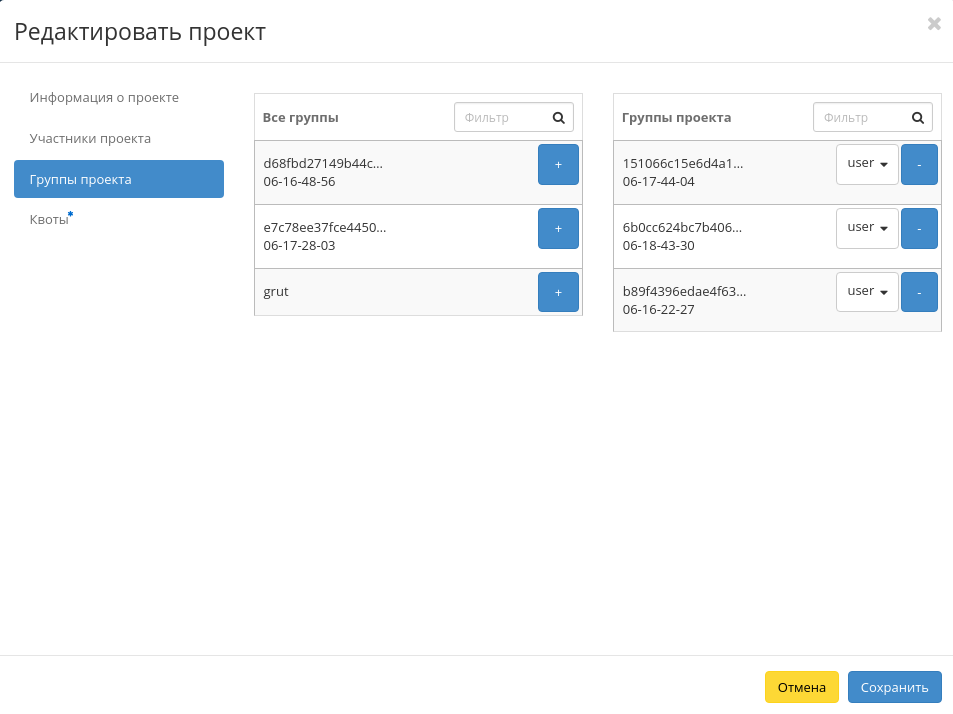Close the Редактировать проект dialog

pyautogui.click(x=934, y=24)
